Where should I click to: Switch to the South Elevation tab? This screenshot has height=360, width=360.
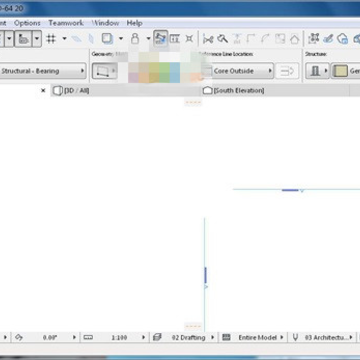pos(234,90)
